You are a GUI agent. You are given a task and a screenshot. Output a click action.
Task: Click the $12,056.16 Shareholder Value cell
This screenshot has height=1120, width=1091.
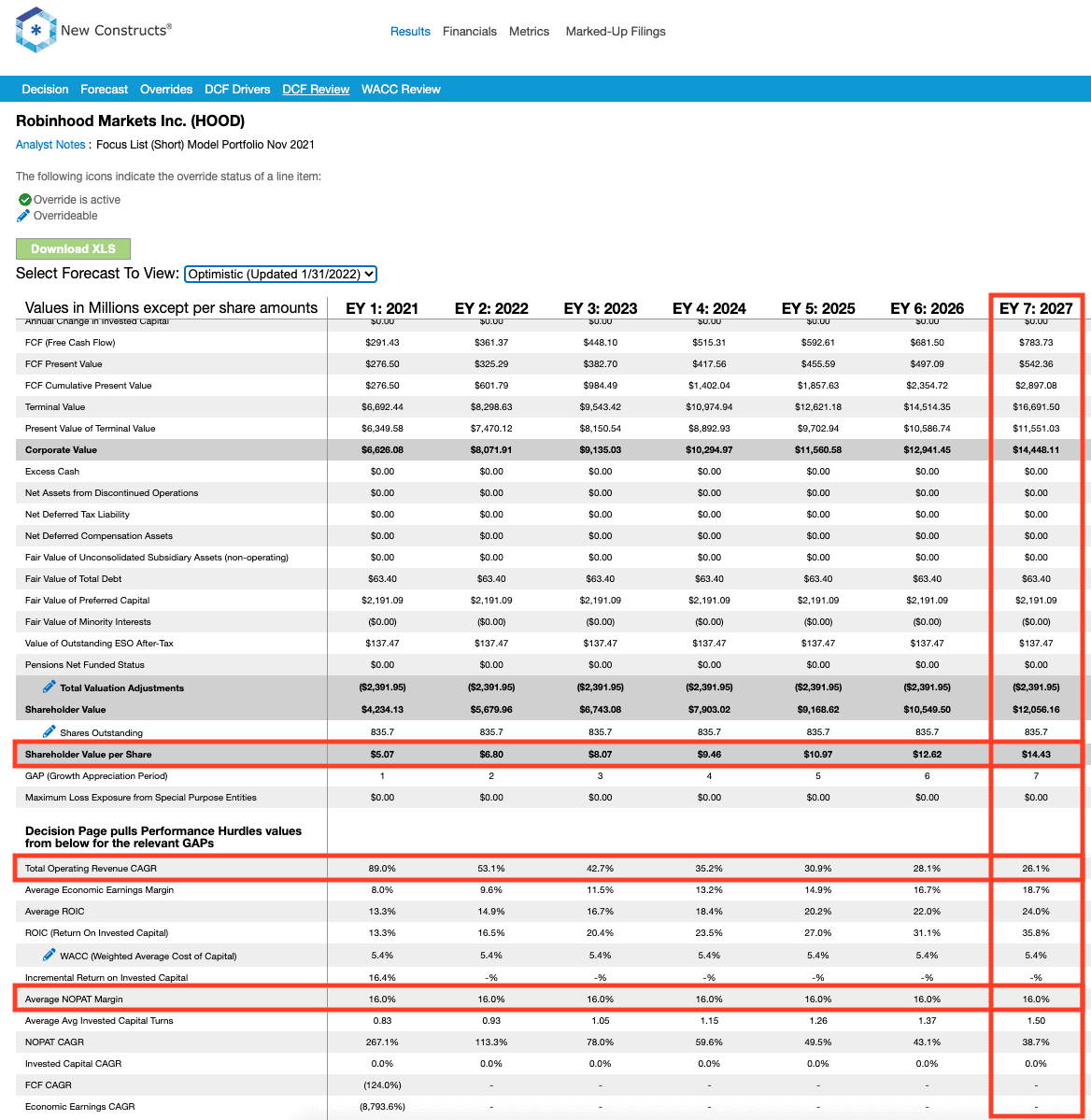[1036, 710]
